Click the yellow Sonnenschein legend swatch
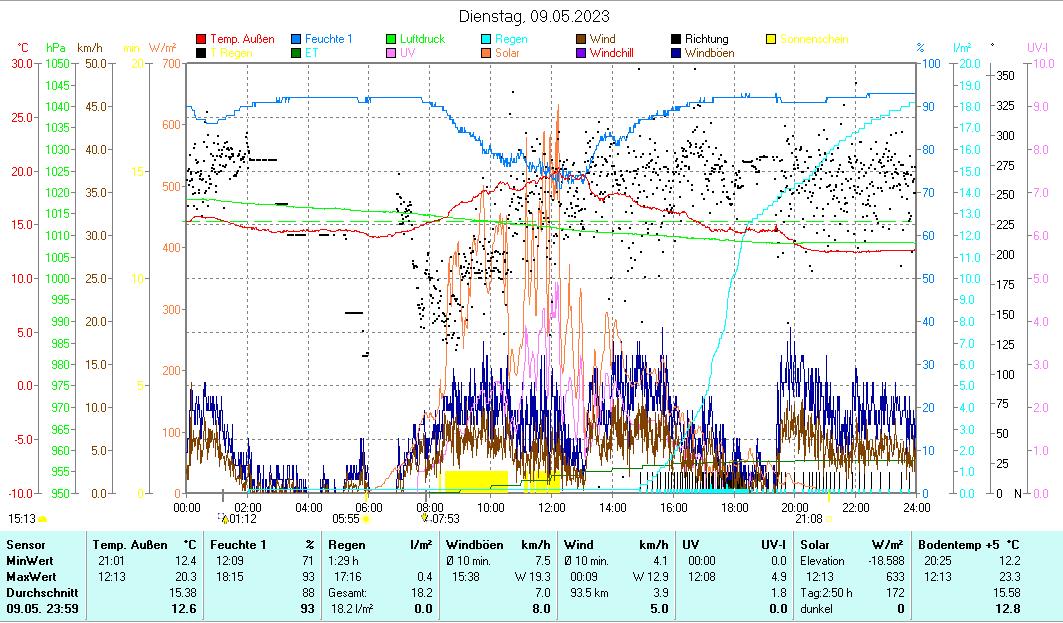1063x623 pixels. click(771, 39)
